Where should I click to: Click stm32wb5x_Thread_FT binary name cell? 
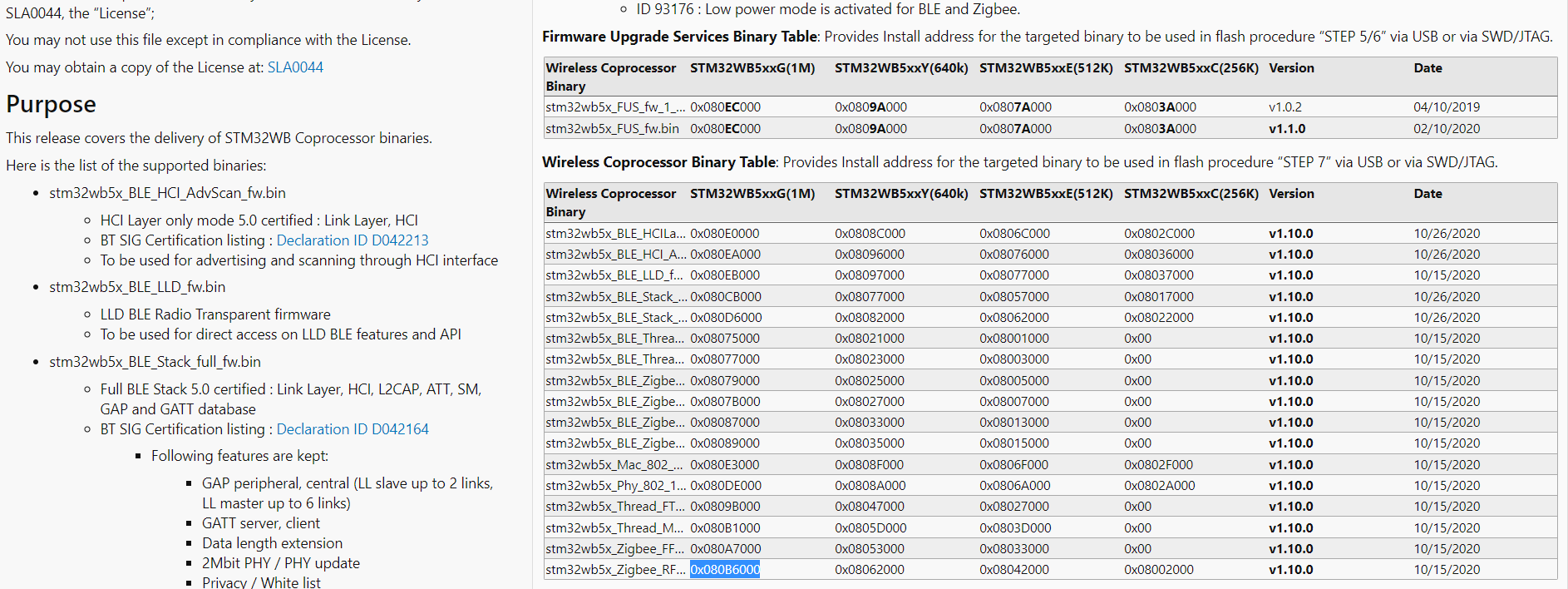[615, 507]
